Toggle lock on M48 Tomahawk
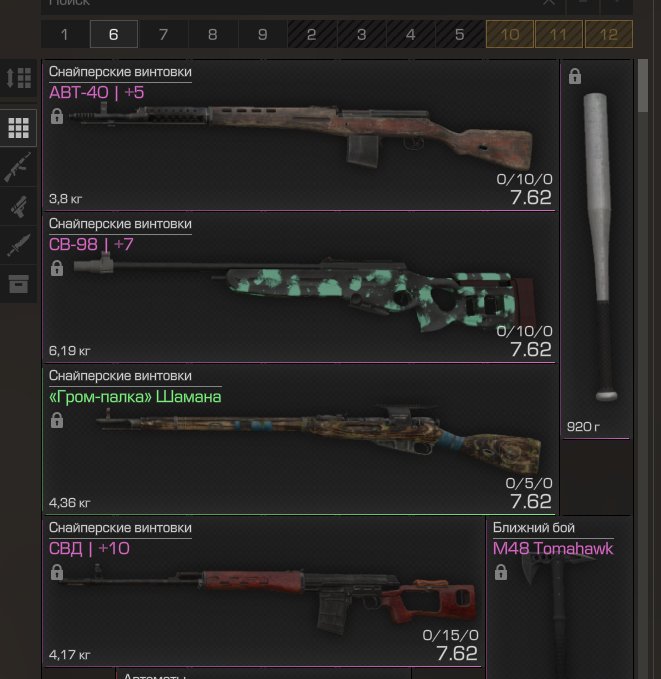661x679 pixels. pyautogui.click(x=501, y=572)
